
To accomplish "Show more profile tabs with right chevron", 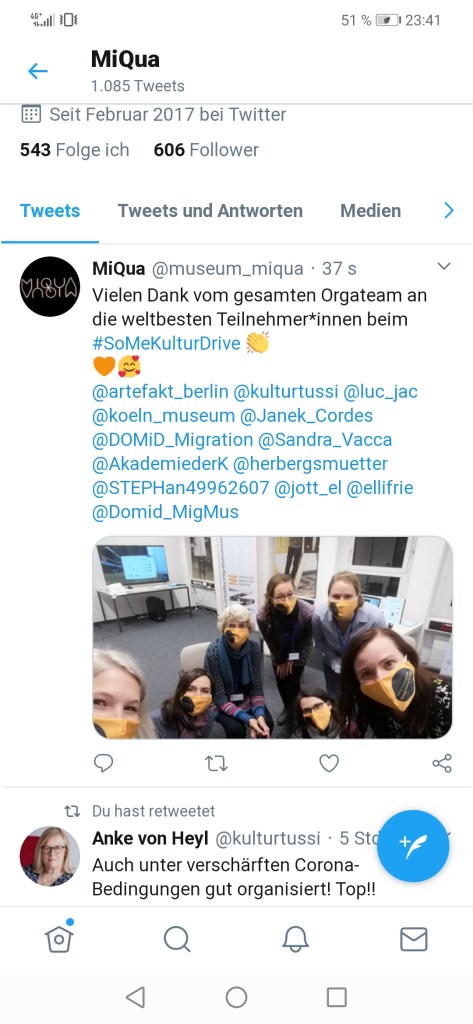I will tap(449, 210).
